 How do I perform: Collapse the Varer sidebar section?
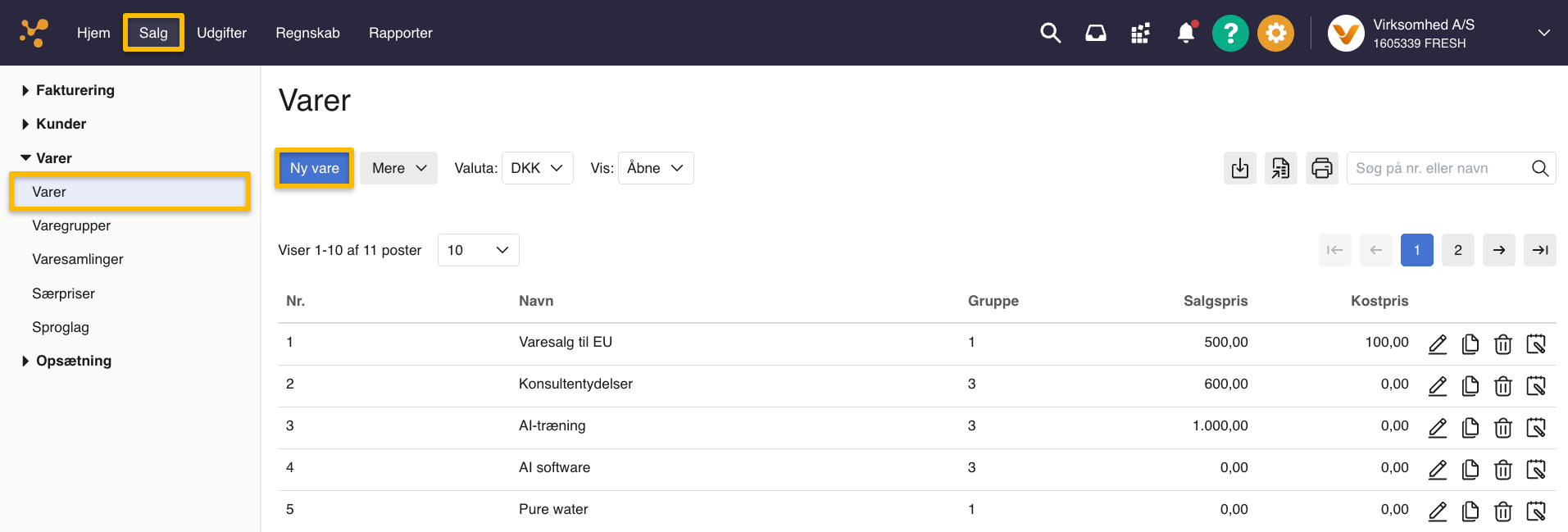click(x=53, y=158)
